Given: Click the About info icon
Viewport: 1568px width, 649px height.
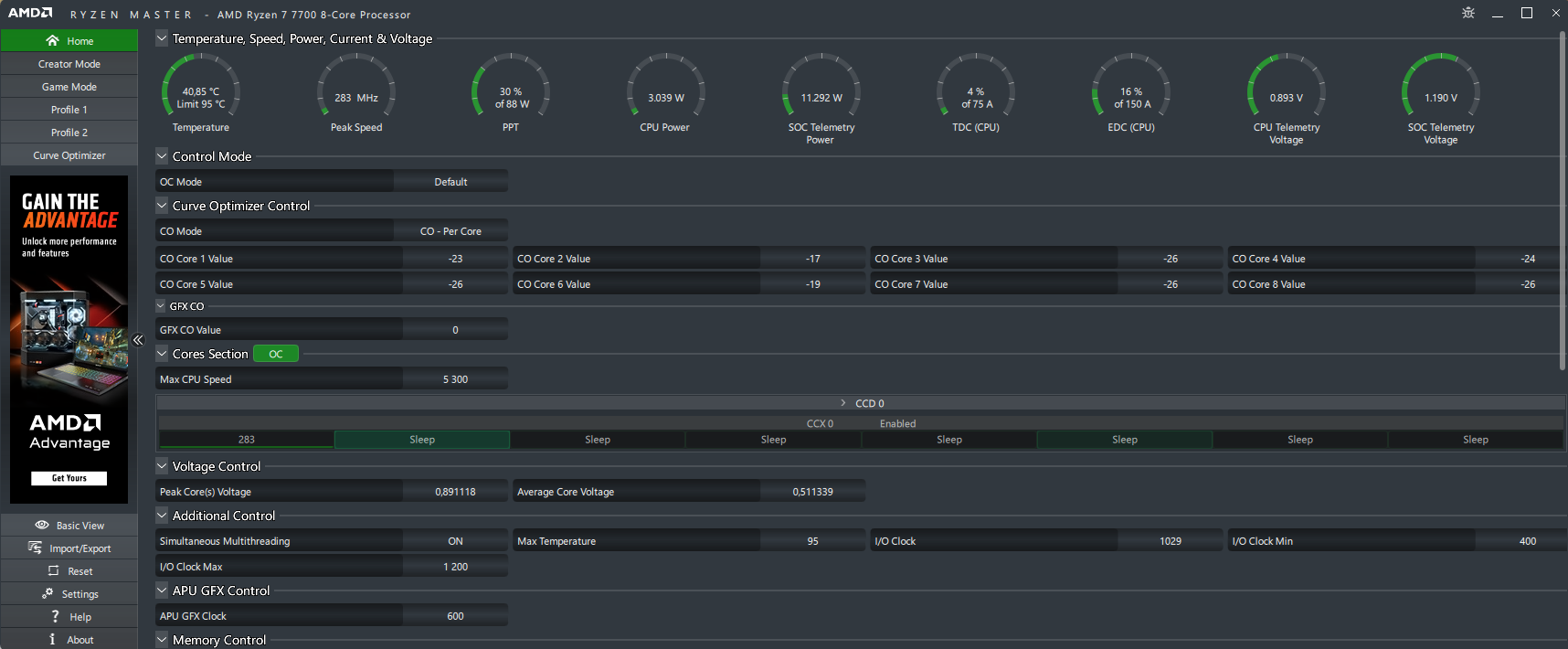Looking at the screenshot, I should [52, 639].
